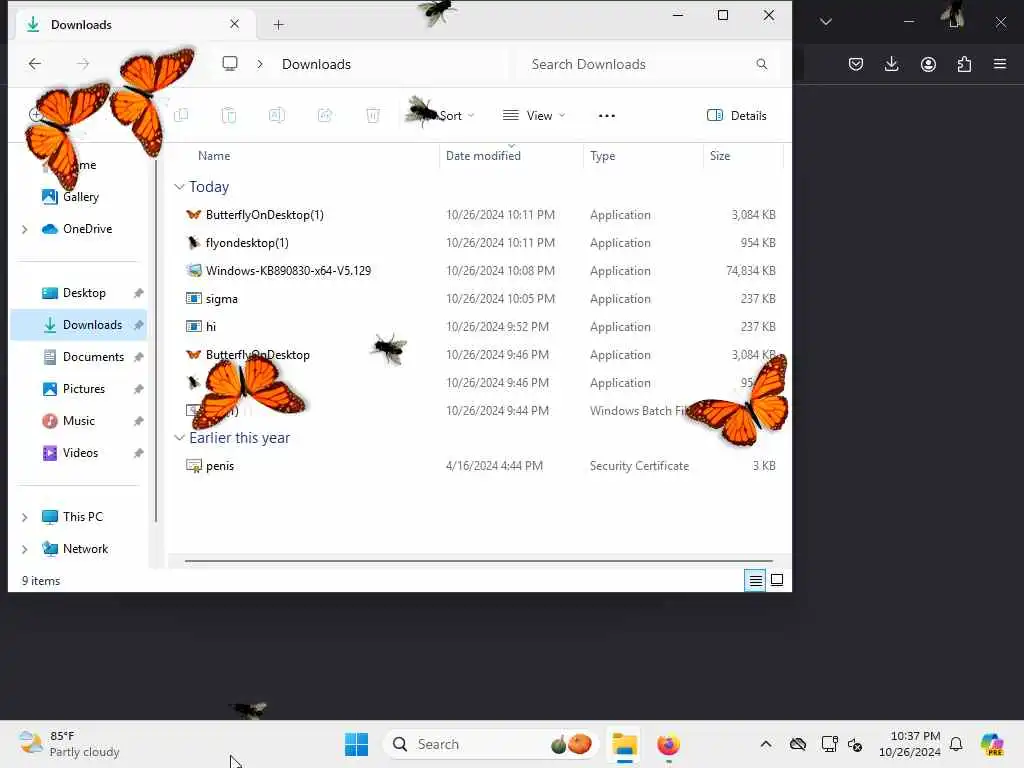1024x768 pixels.
Task: Click the Paste toolbar icon
Action: (x=229, y=116)
